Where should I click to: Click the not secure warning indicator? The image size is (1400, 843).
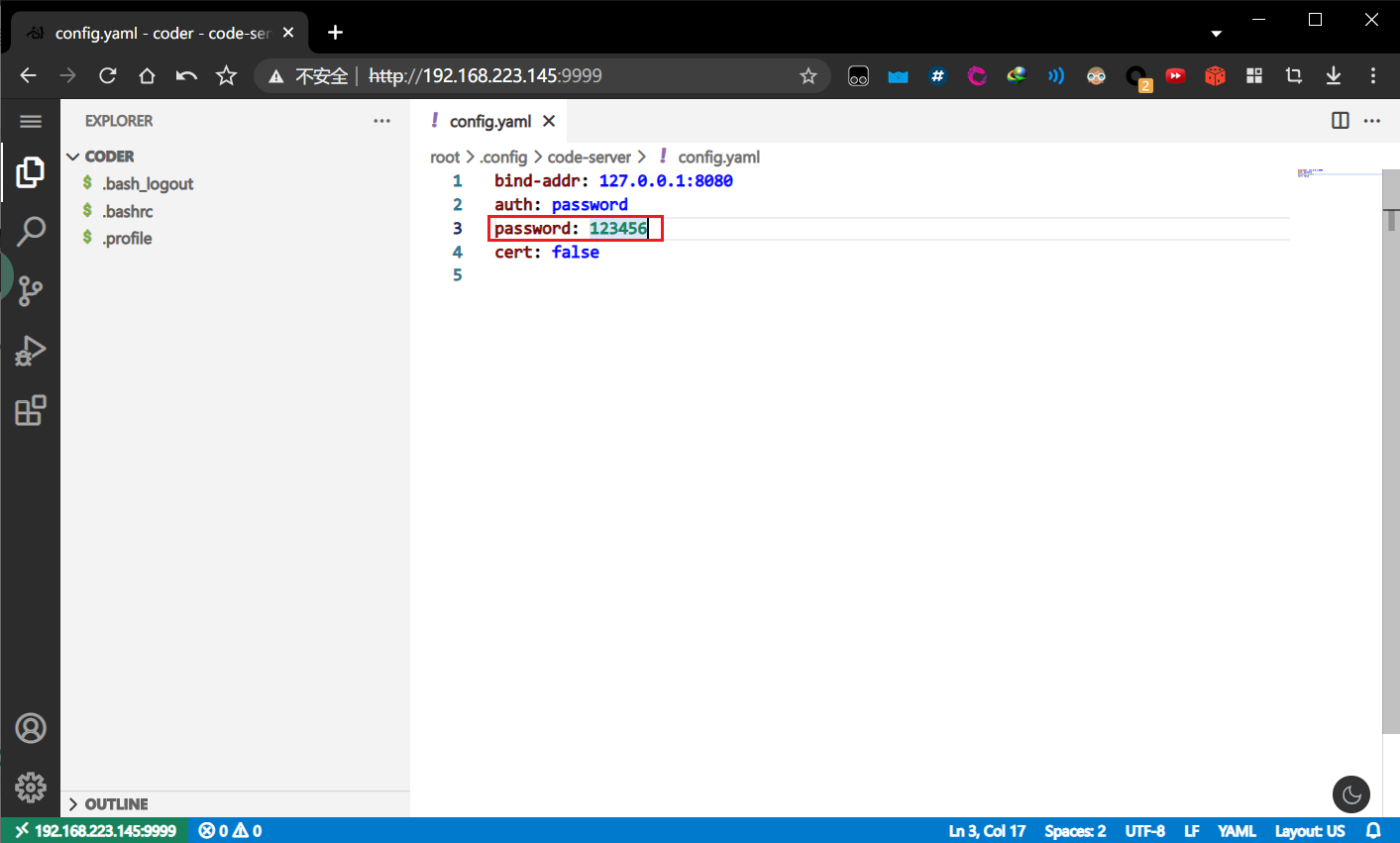click(309, 75)
